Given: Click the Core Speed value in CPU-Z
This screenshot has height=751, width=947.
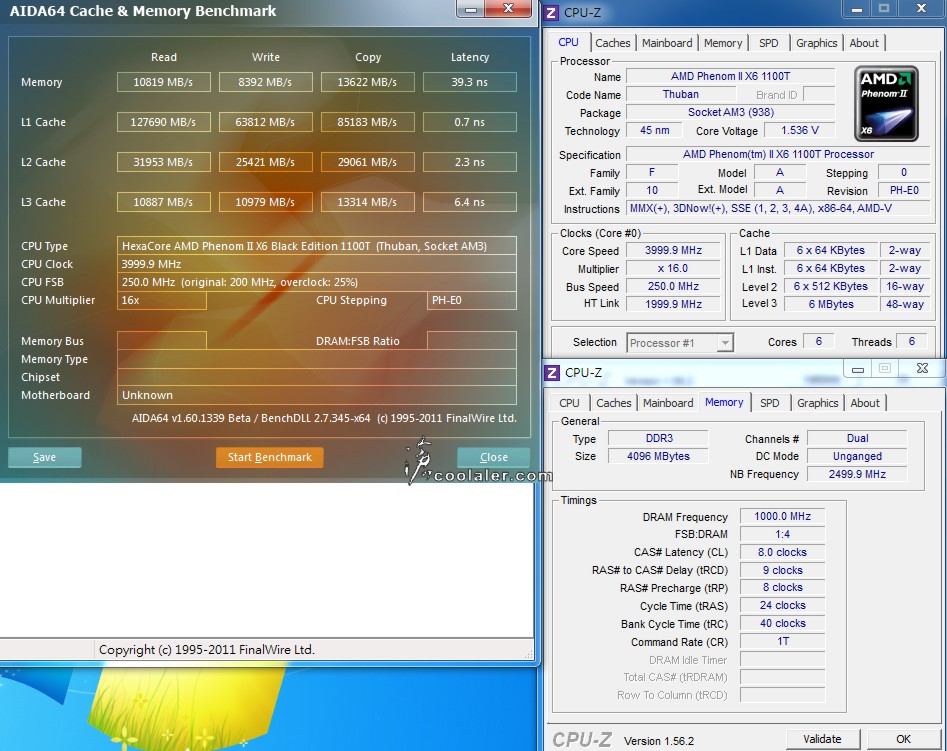Looking at the screenshot, I should tap(673, 250).
